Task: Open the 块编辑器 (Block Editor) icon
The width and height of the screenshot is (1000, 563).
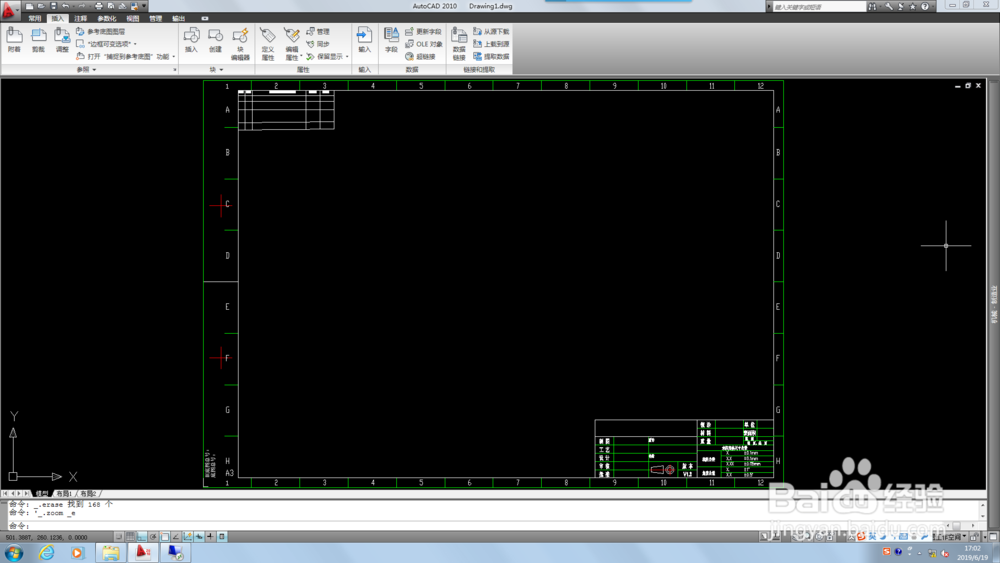Action: pos(240,43)
